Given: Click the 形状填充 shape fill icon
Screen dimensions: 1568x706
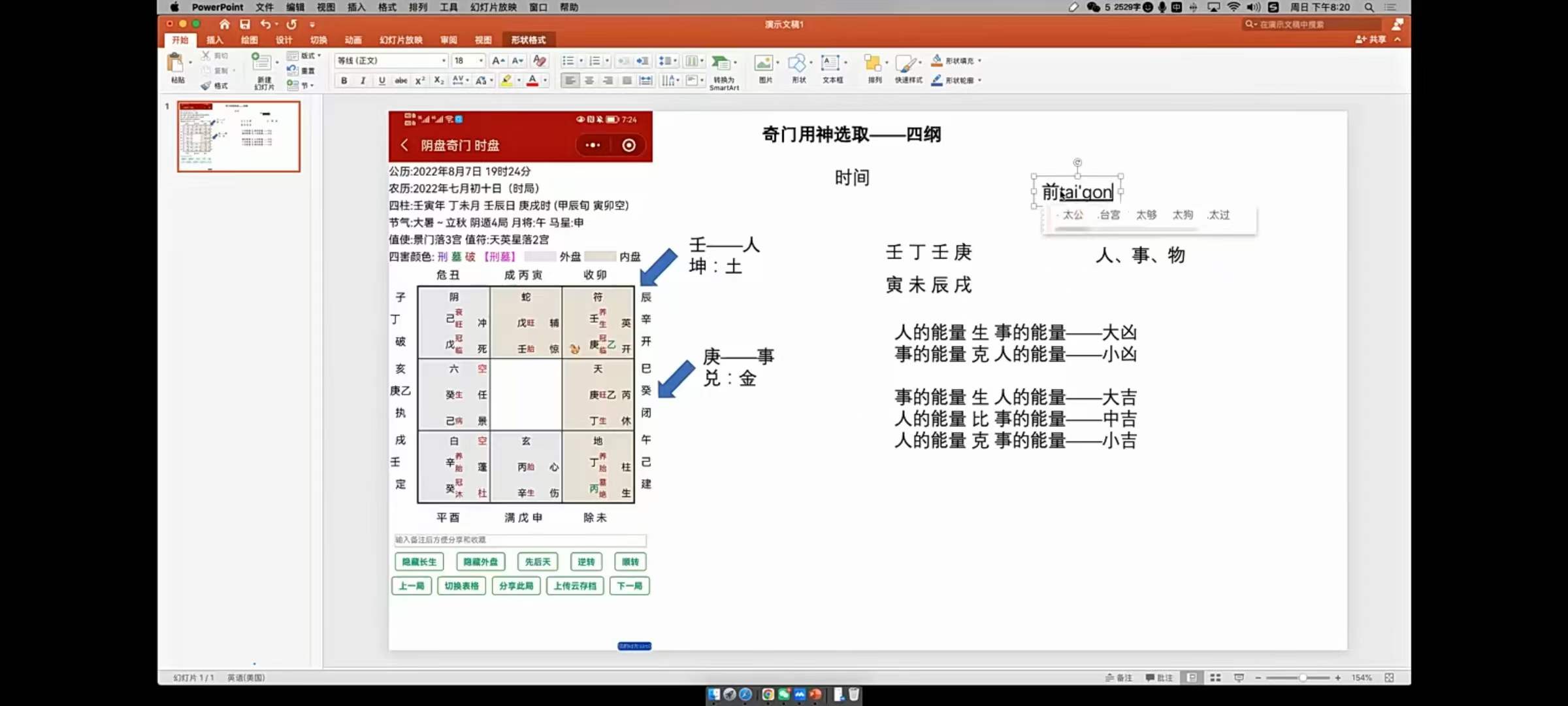Looking at the screenshot, I should (955, 60).
